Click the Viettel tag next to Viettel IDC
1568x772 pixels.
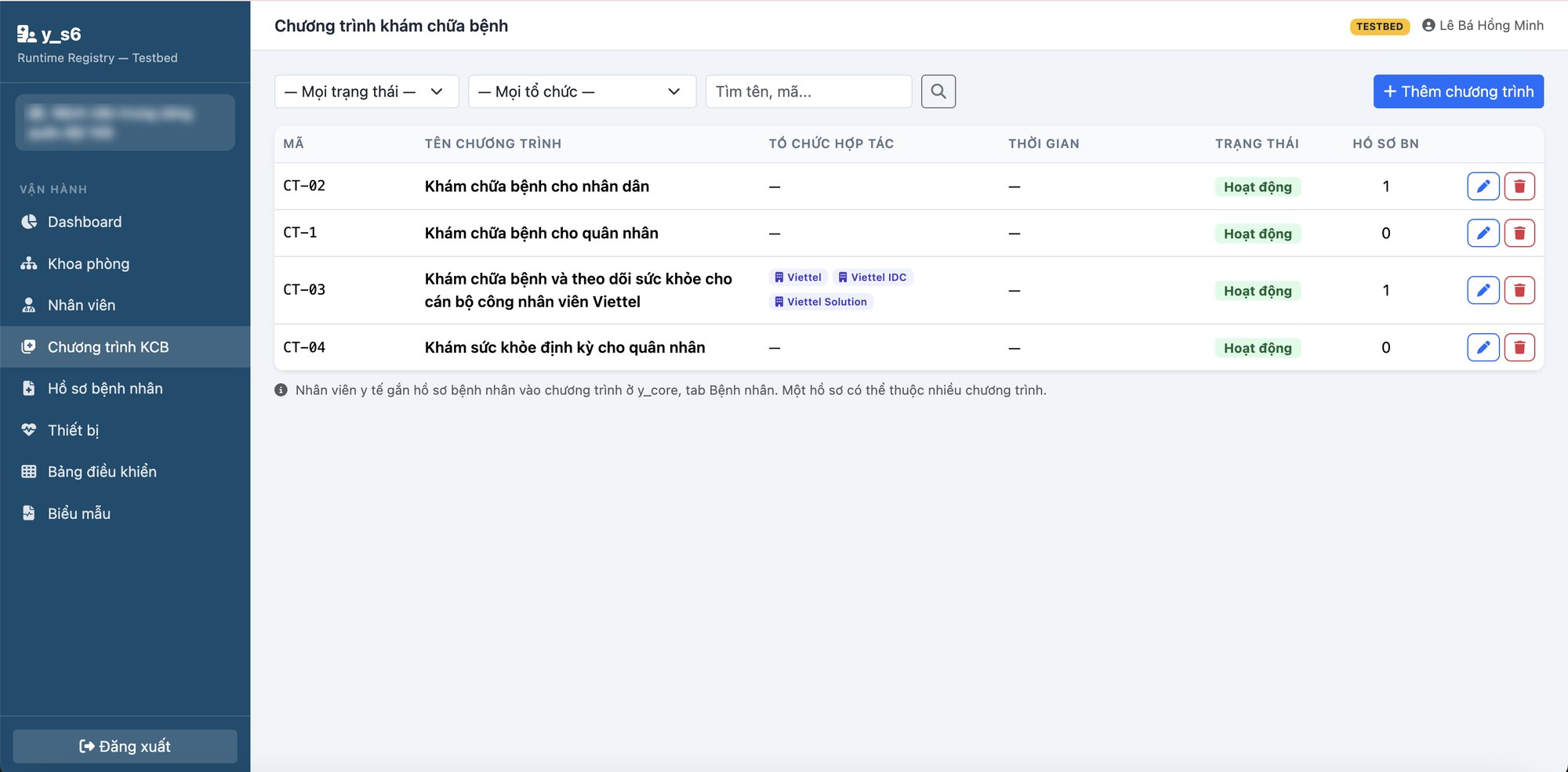pos(798,277)
